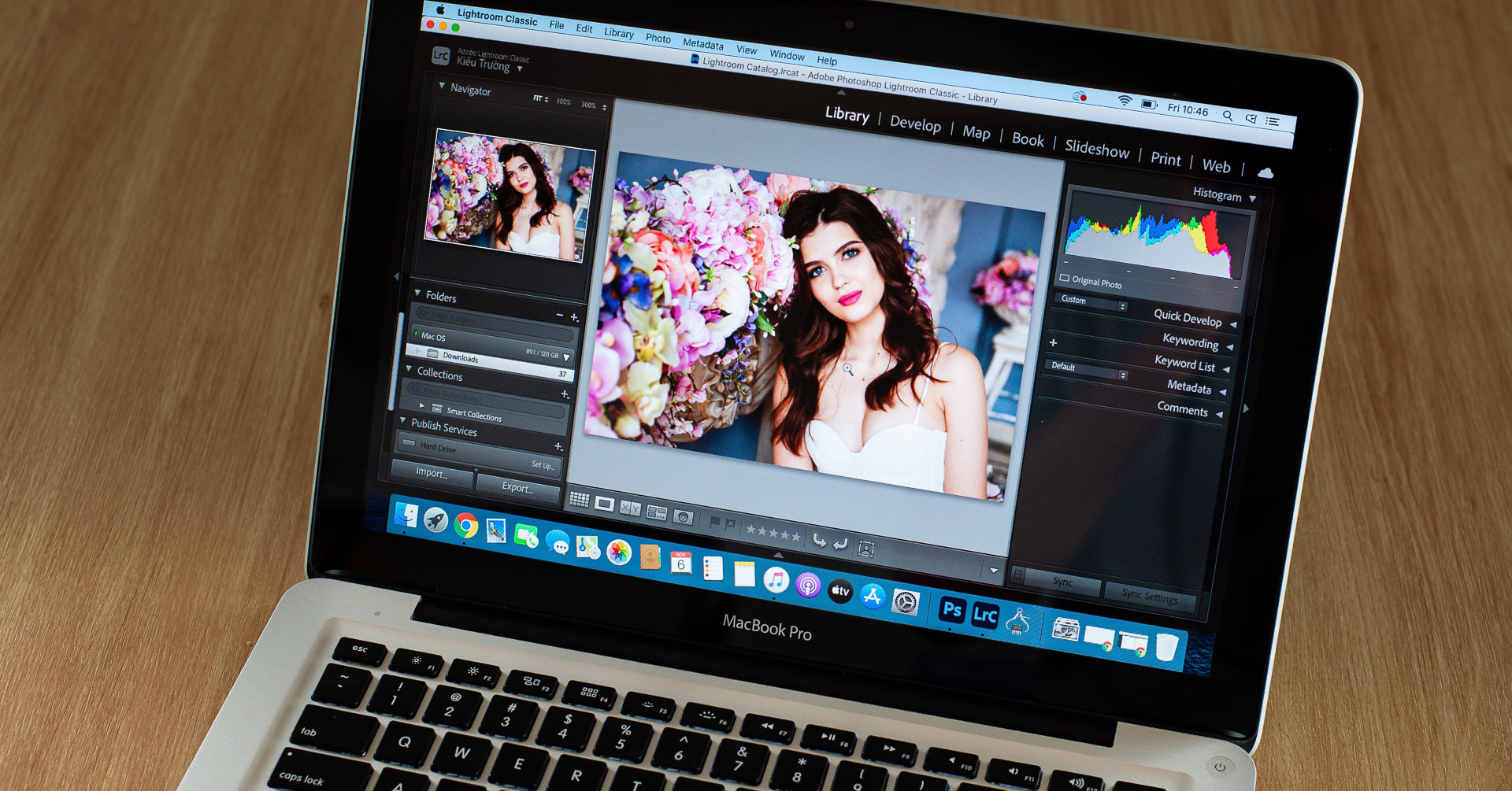Launch Adobe Photoshop from the Dock
The image size is (1512, 791).
pos(952,611)
